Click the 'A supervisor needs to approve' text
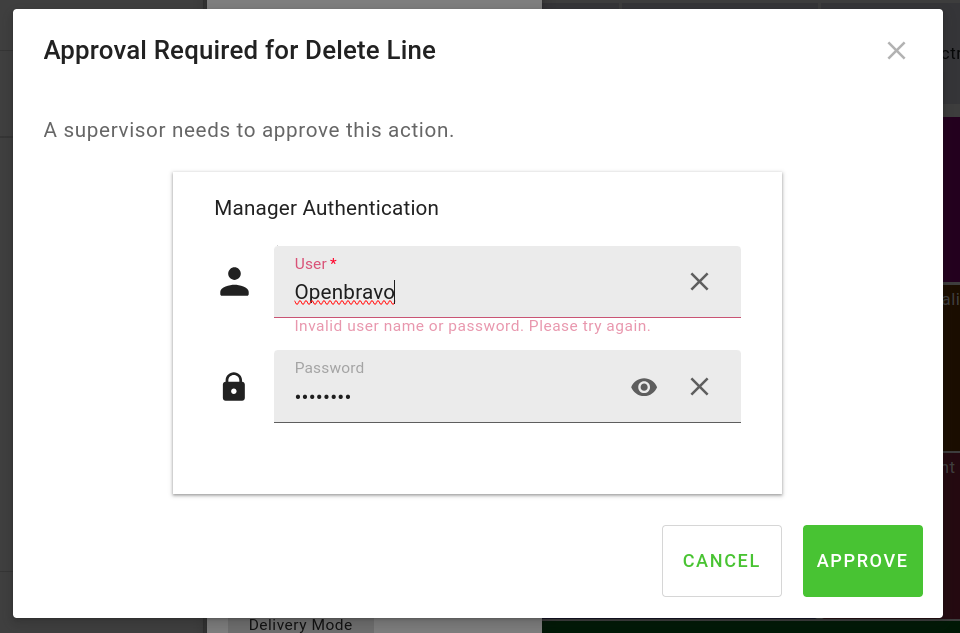Screen dimensions: 960x633 point(249,130)
